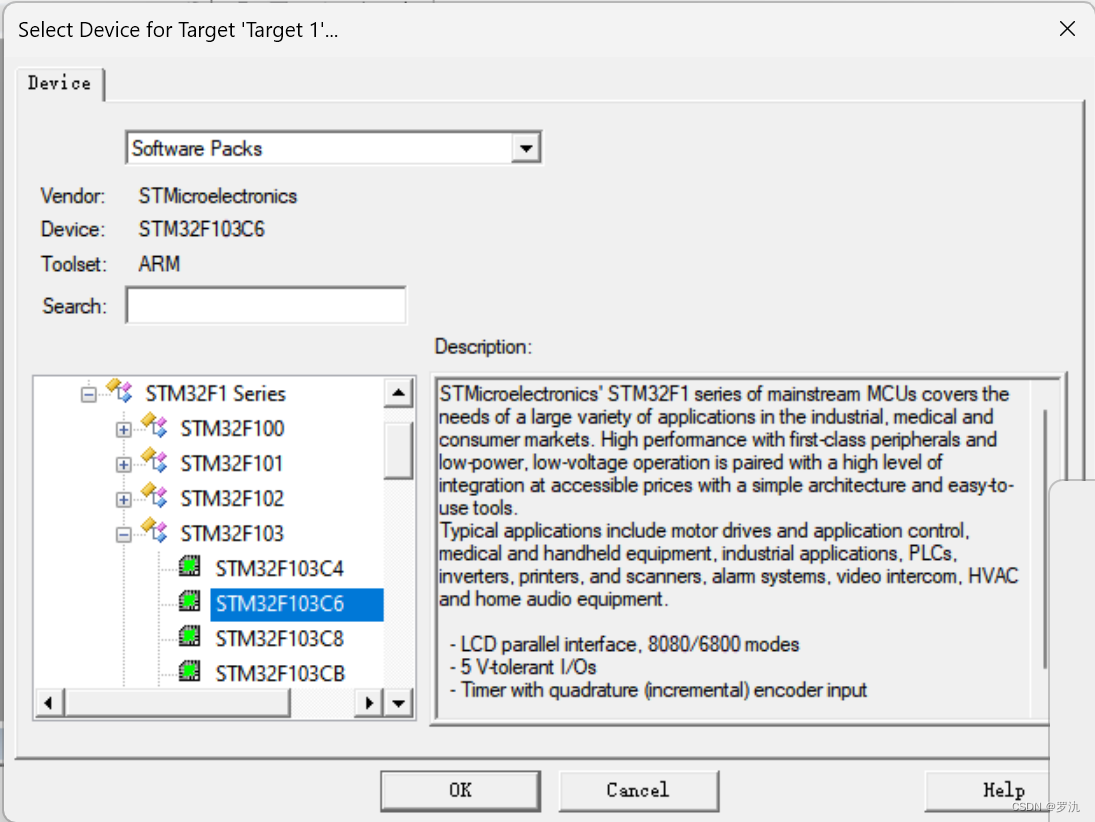The height and width of the screenshot is (822, 1095).
Task: Select the STM32F101 tree row
Action: (232, 463)
